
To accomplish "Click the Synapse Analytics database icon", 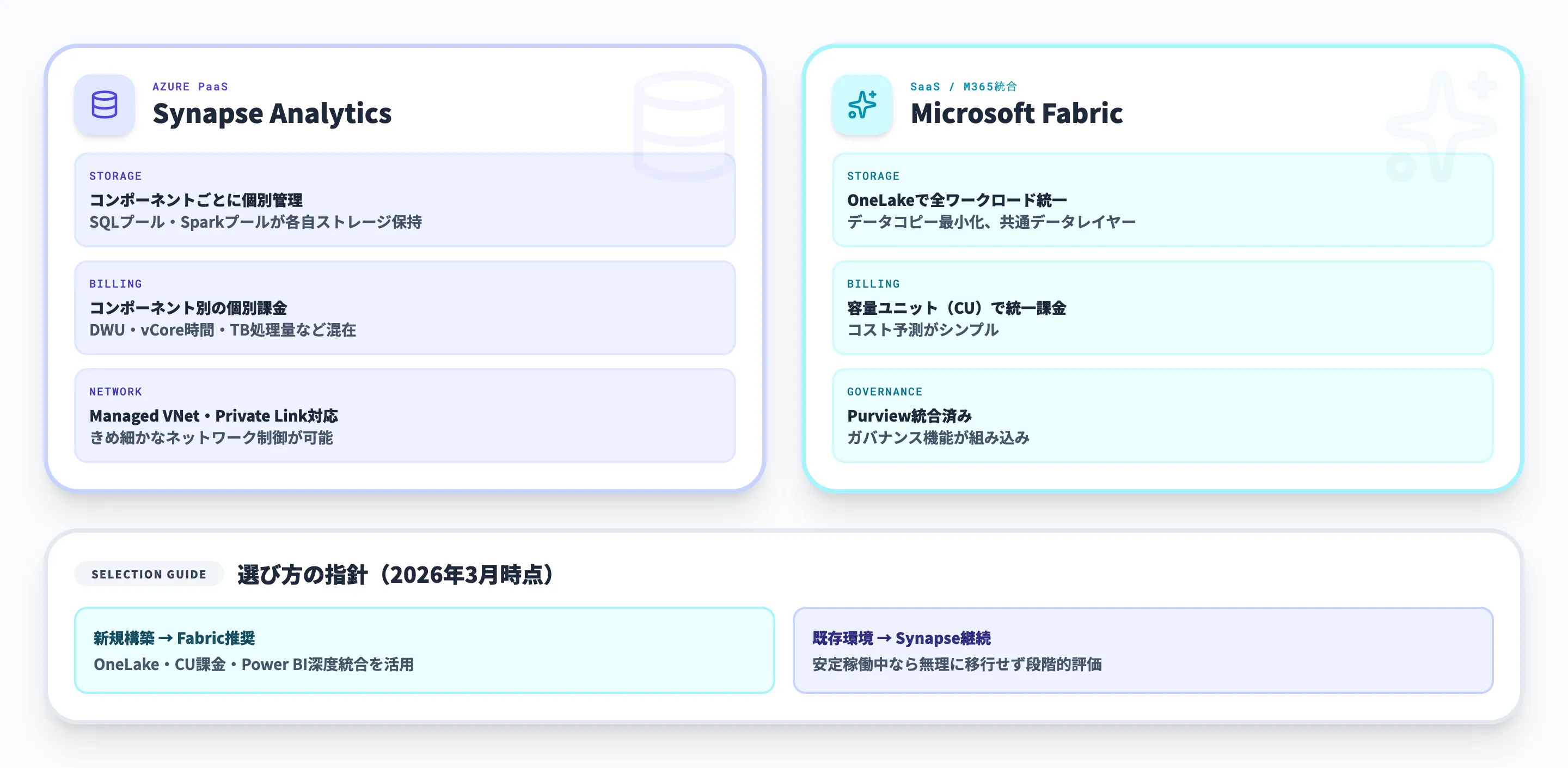I will coord(104,105).
